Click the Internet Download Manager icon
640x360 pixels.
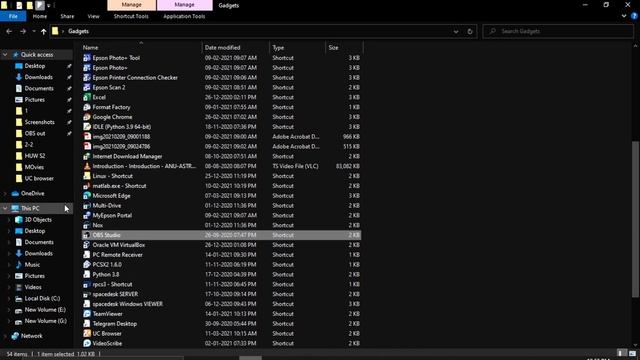tap(87, 156)
